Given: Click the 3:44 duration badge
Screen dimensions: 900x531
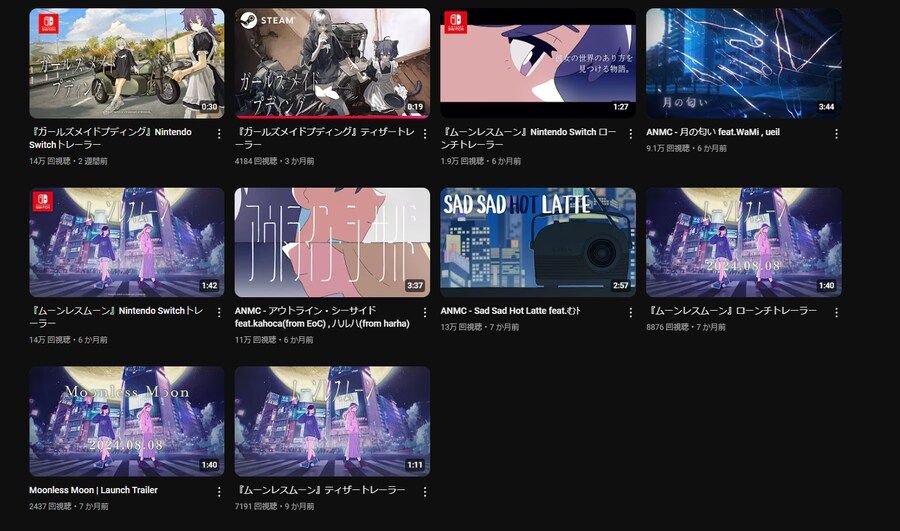Looking at the screenshot, I should pos(827,107).
